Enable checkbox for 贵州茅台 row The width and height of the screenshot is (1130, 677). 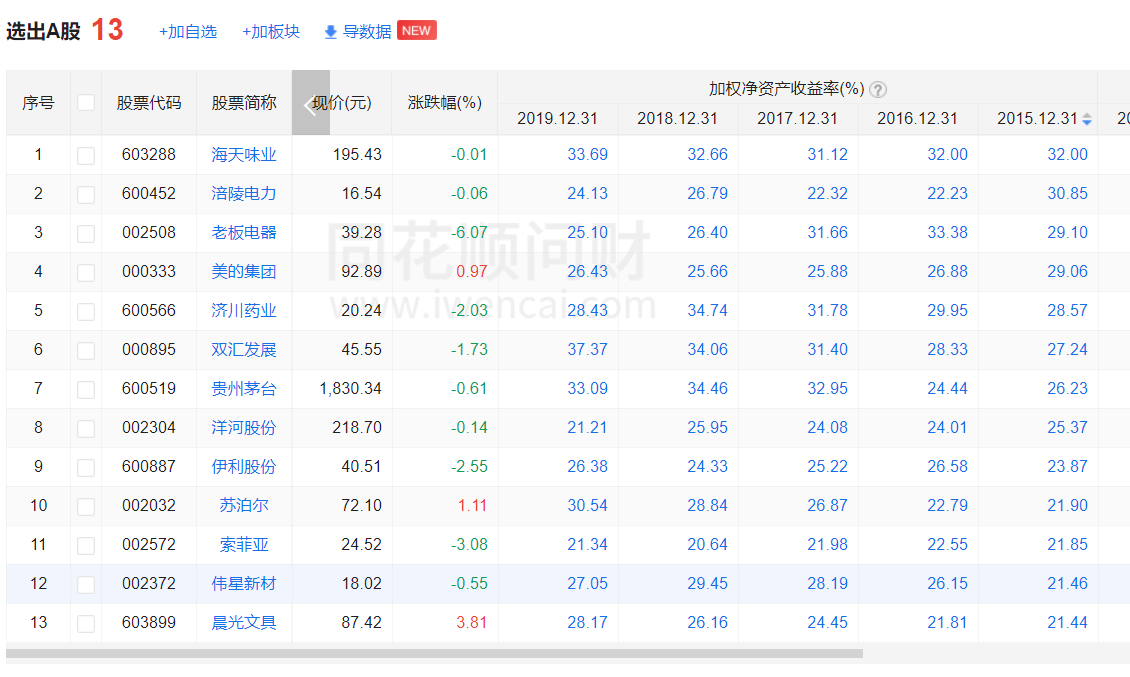pos(86,389)
